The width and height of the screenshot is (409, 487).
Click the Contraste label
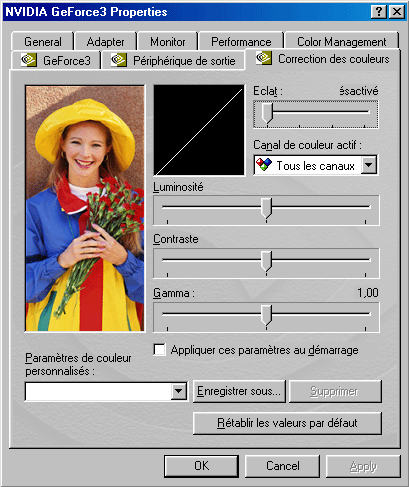(176, 239)
